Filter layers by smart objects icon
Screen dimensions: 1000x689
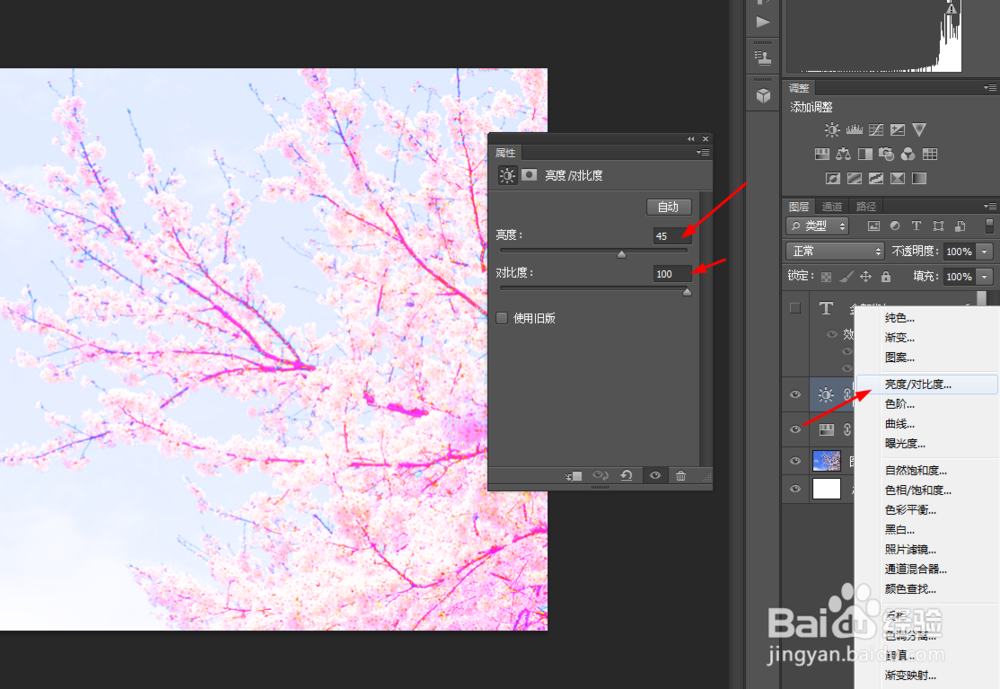click(960, 226)
